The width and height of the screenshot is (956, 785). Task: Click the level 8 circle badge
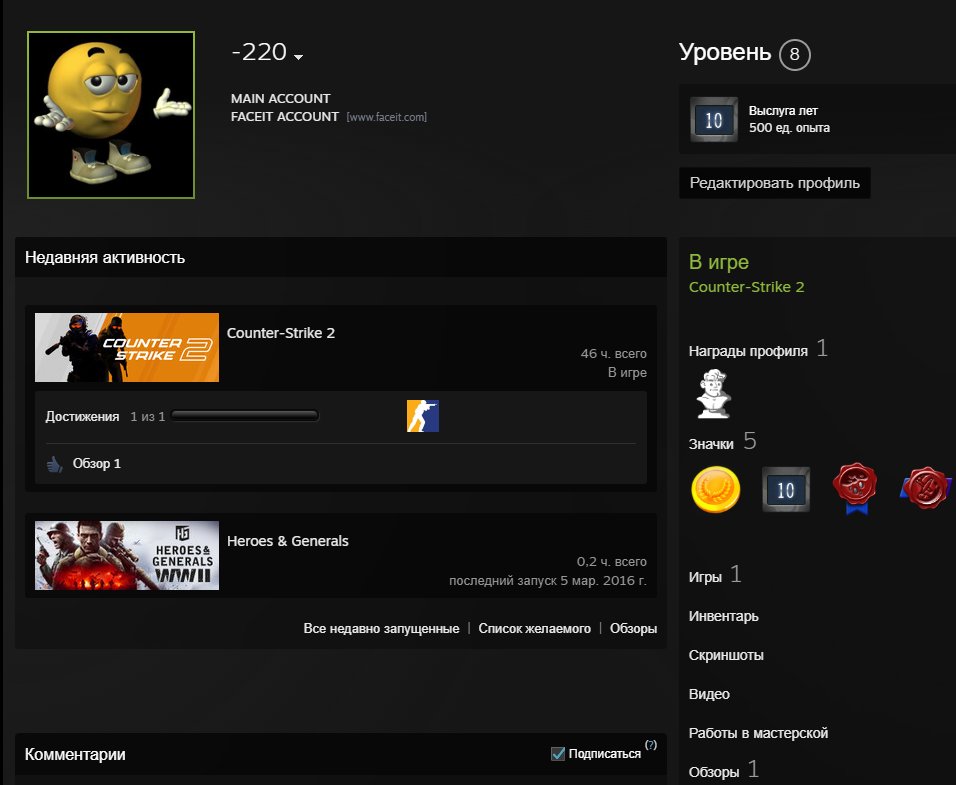[794, 54]
